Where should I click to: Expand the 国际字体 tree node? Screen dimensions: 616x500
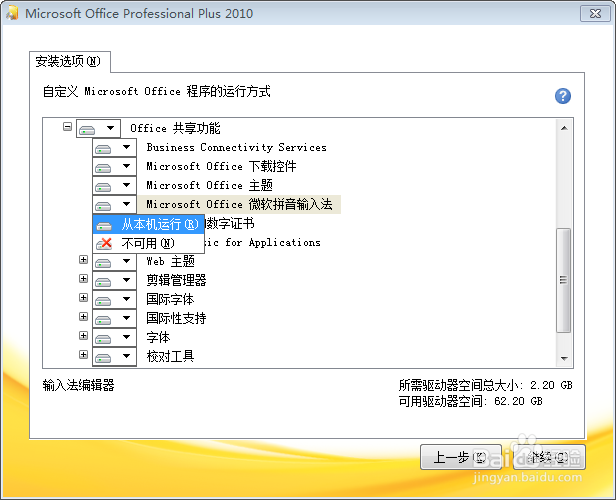[x=83, y=297]
